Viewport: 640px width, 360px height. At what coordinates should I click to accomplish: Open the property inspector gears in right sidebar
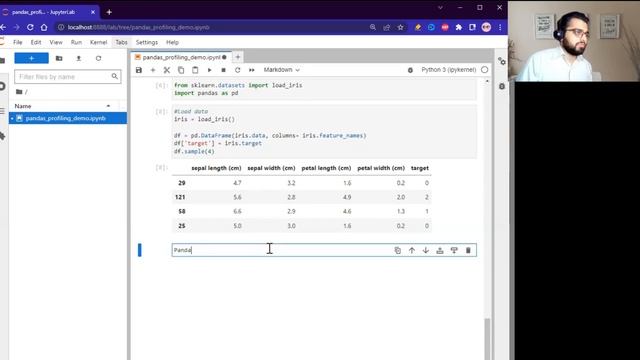[502, 62]
